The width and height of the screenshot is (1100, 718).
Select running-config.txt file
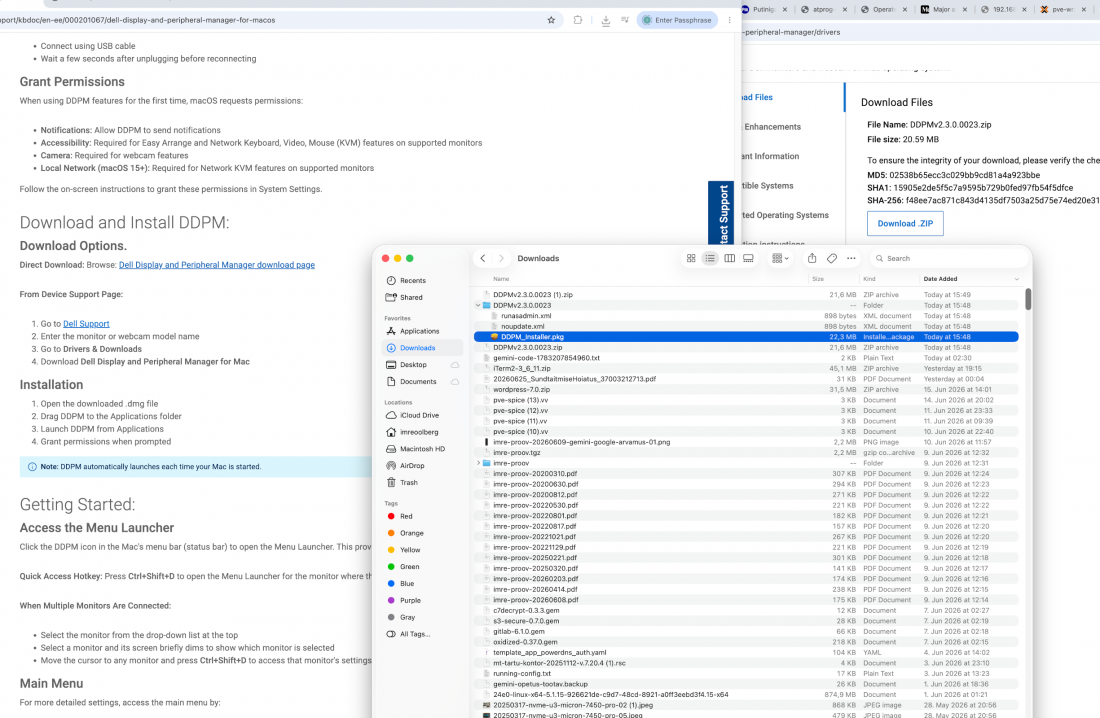click(746, 674)
